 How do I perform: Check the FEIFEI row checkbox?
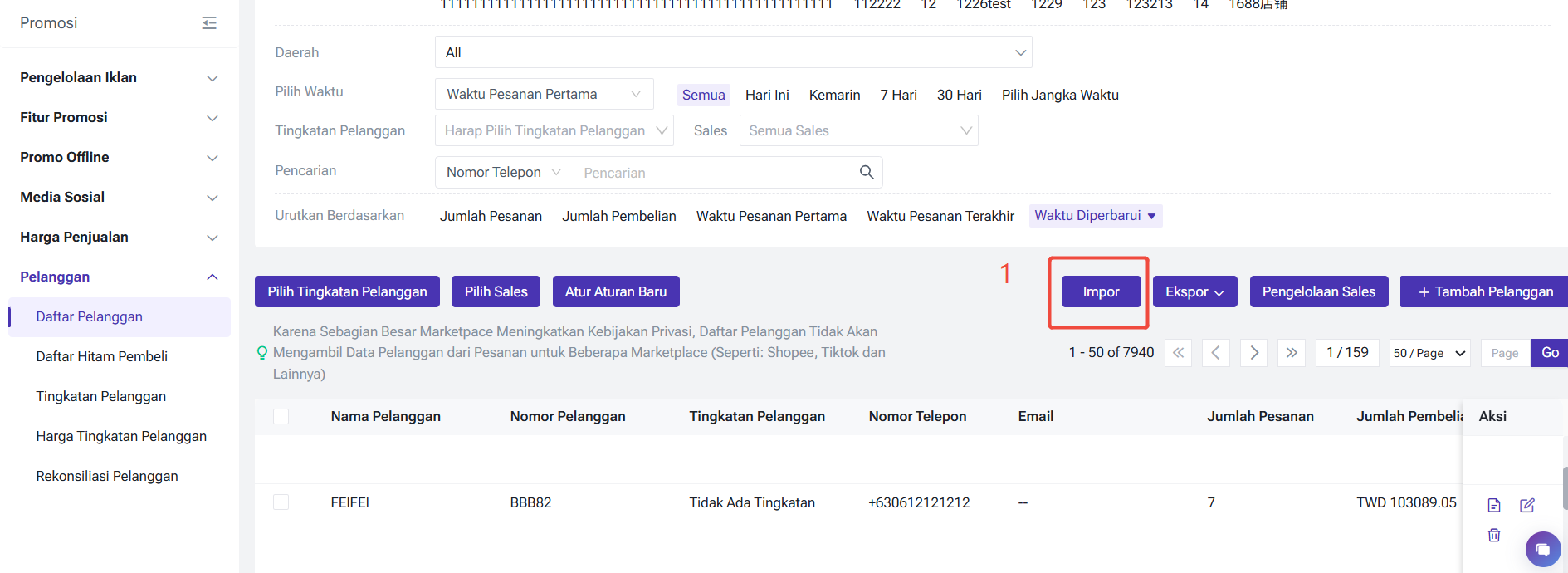coord(281,502)
